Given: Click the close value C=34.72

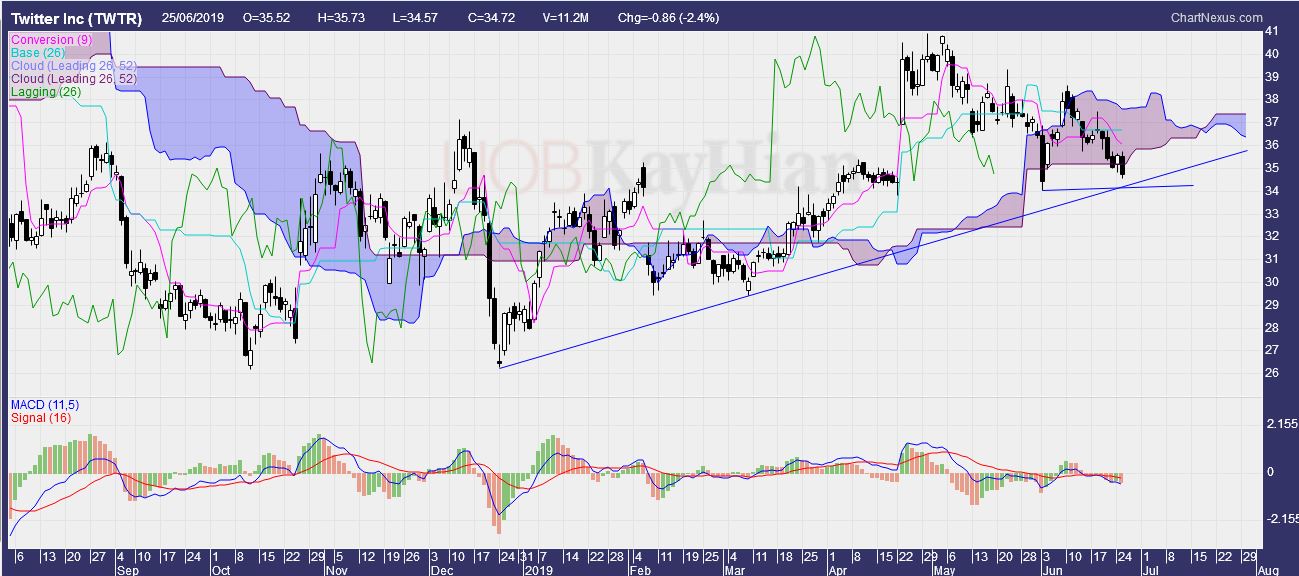Looking at the screenshot, I should 491,19.
